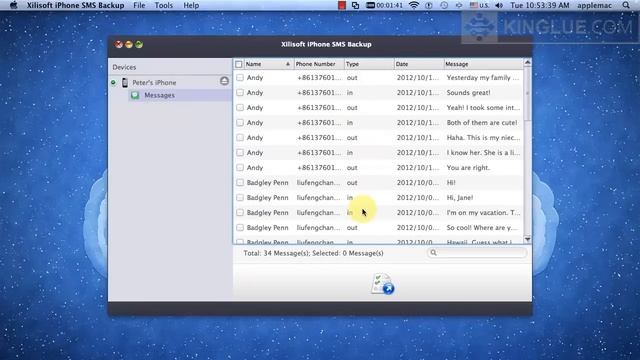Screen dimensions: 640x360
Task: Open the File menu
Action: 139,5
